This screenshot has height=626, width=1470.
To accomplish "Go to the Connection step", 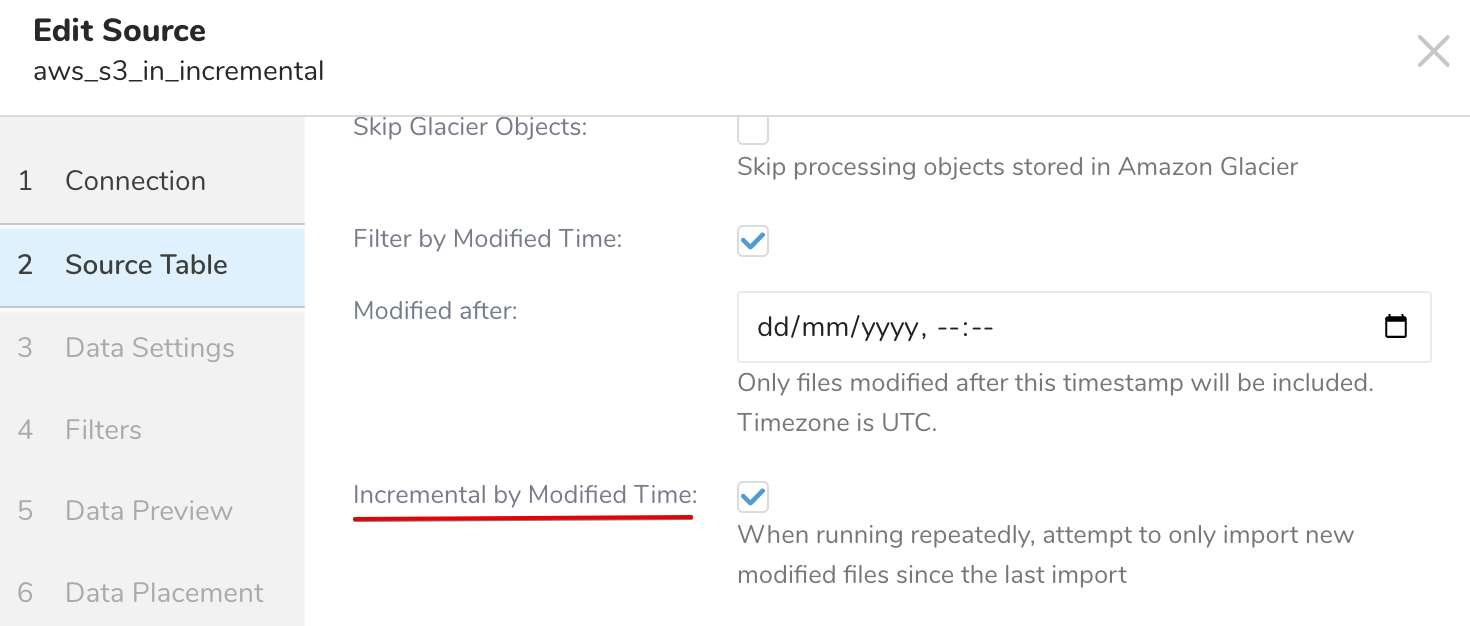I will 135,181.
